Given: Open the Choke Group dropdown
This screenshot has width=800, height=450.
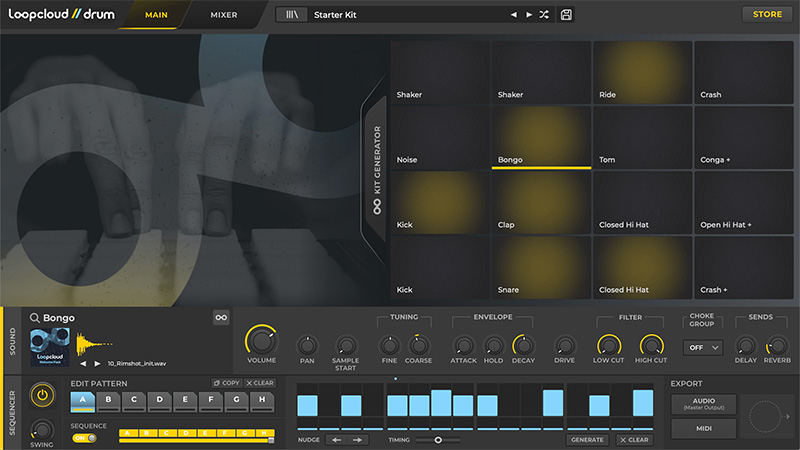Looking at the screenshot, I should click(x=702, y=348).
